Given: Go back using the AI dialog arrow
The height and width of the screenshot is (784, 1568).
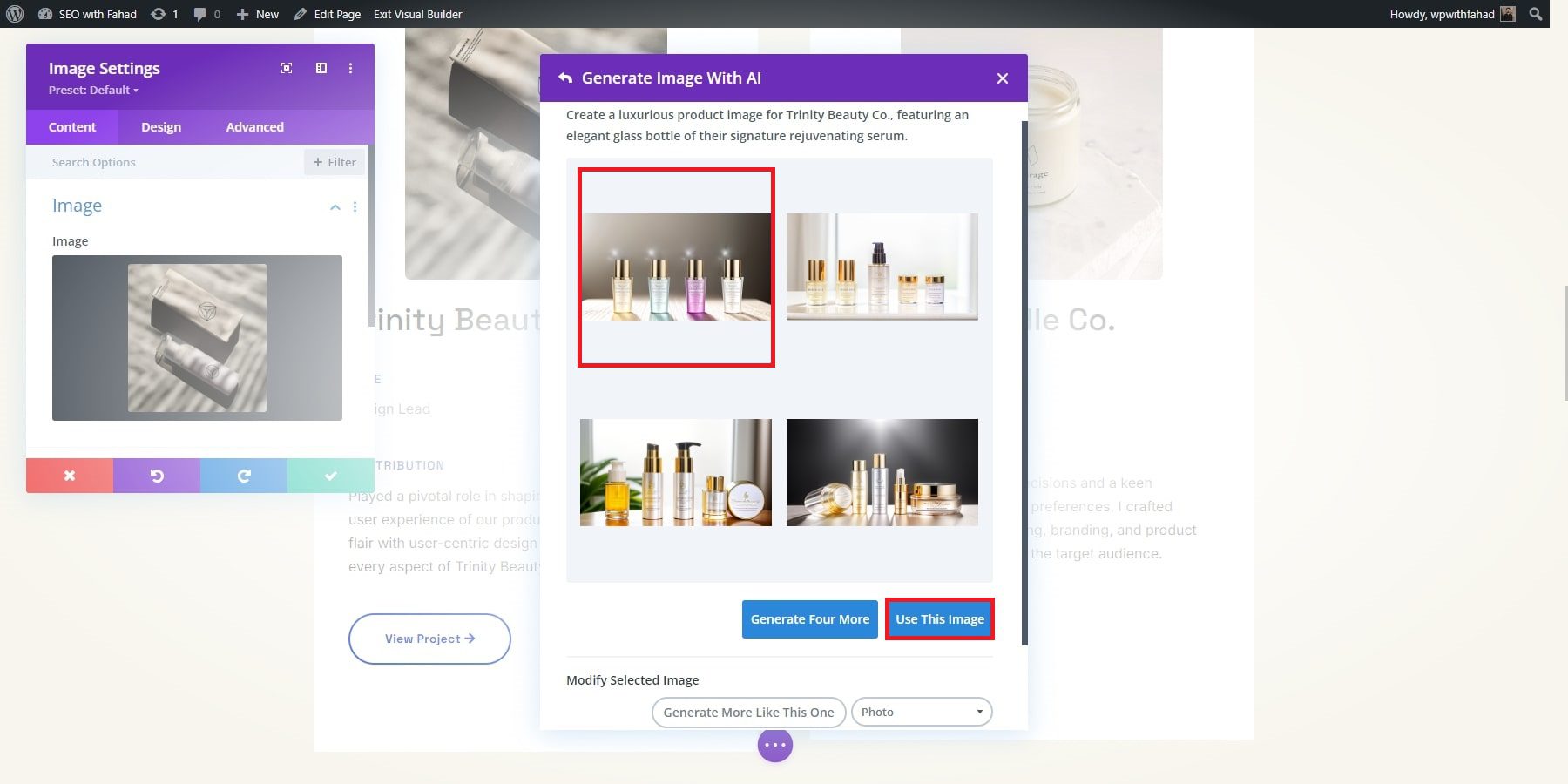Looking at the screenshot, I should tap(565, 78).
